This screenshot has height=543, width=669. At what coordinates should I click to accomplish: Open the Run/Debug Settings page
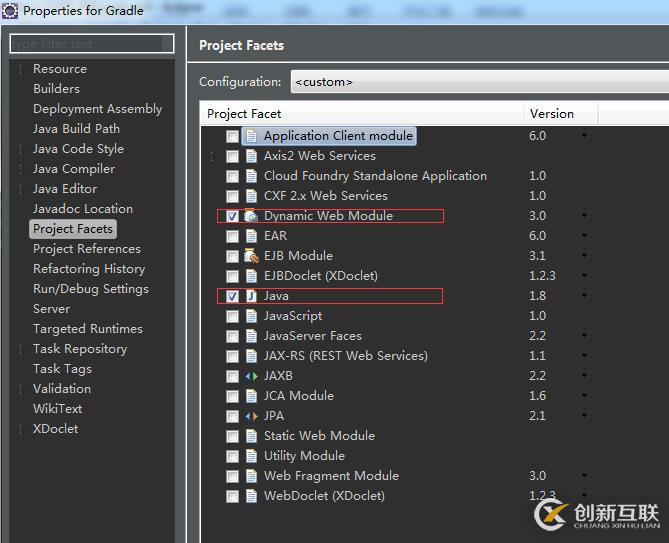[91, 289]
